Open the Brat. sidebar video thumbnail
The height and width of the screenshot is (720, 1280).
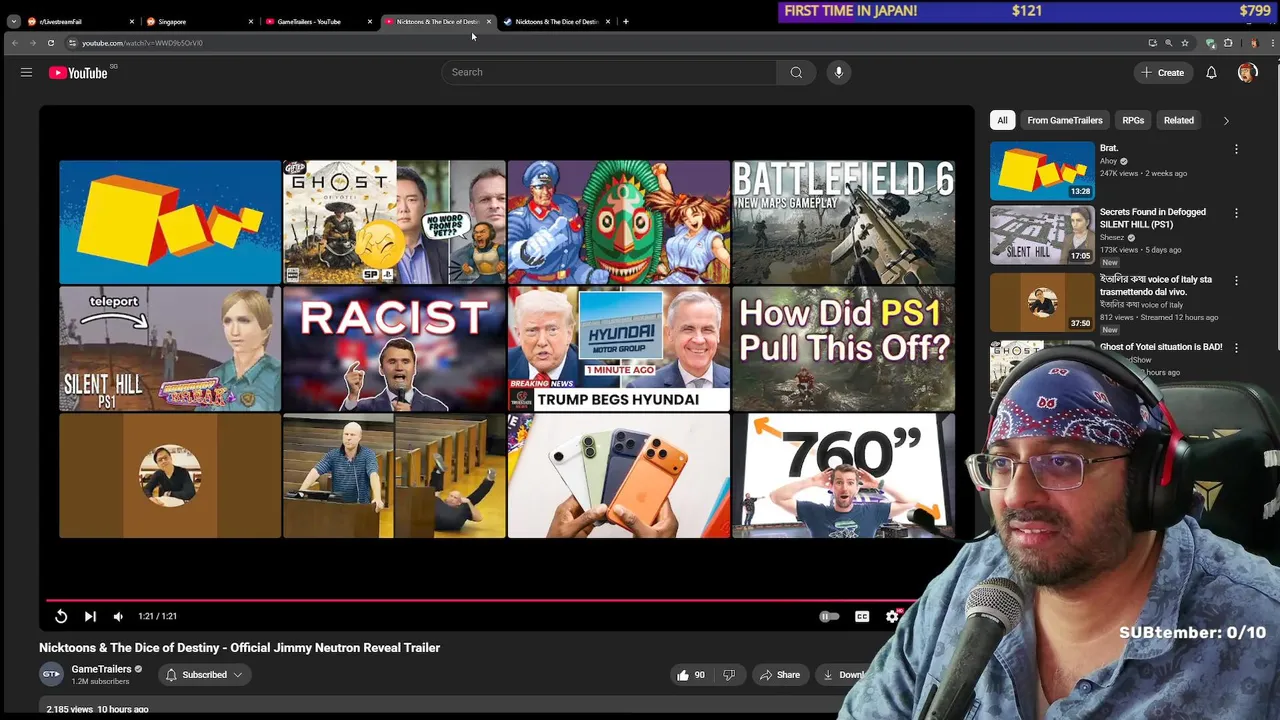tap(1042, 170)
